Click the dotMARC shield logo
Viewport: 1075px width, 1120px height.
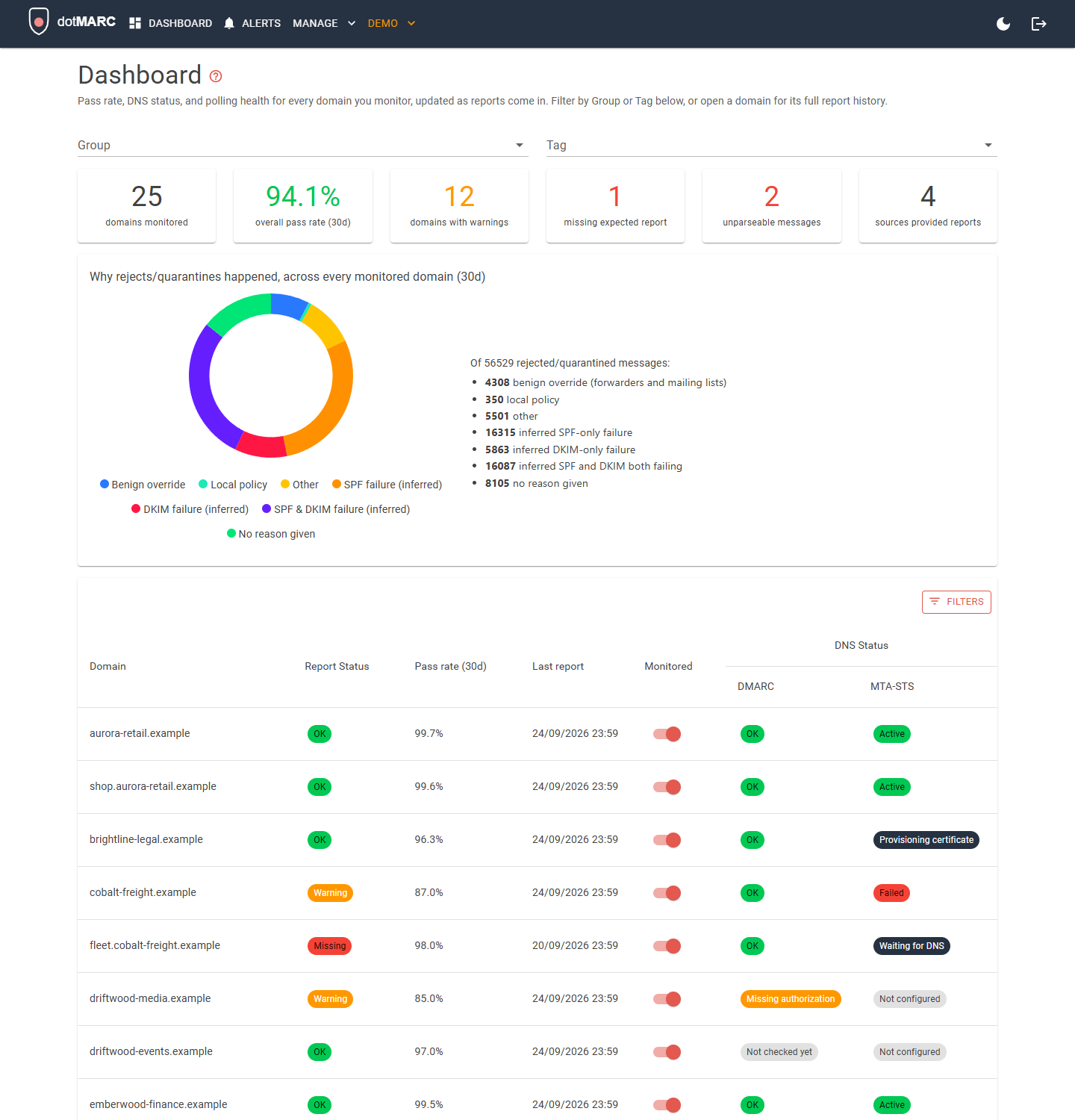(38, 22)
